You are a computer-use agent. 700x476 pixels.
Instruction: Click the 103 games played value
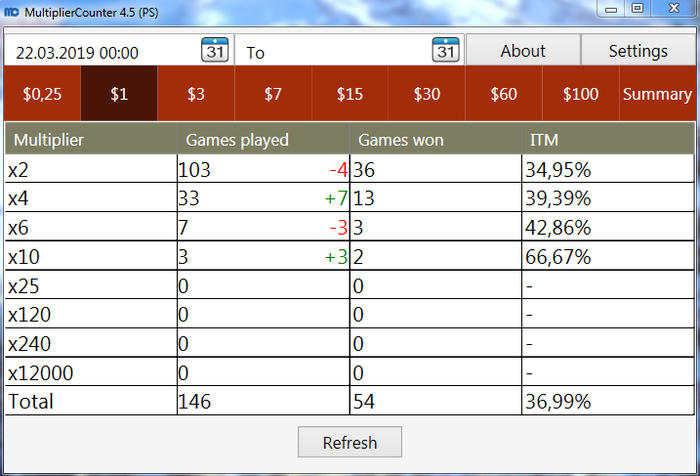pyautogui.click(x=194, y=170)
